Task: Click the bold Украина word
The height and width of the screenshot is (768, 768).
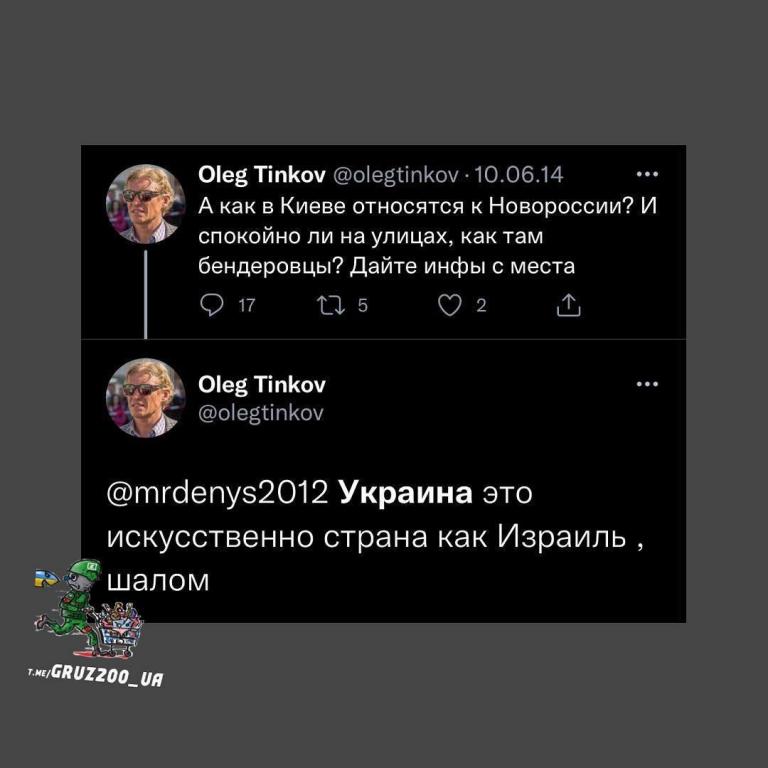Action: [406, 492]
